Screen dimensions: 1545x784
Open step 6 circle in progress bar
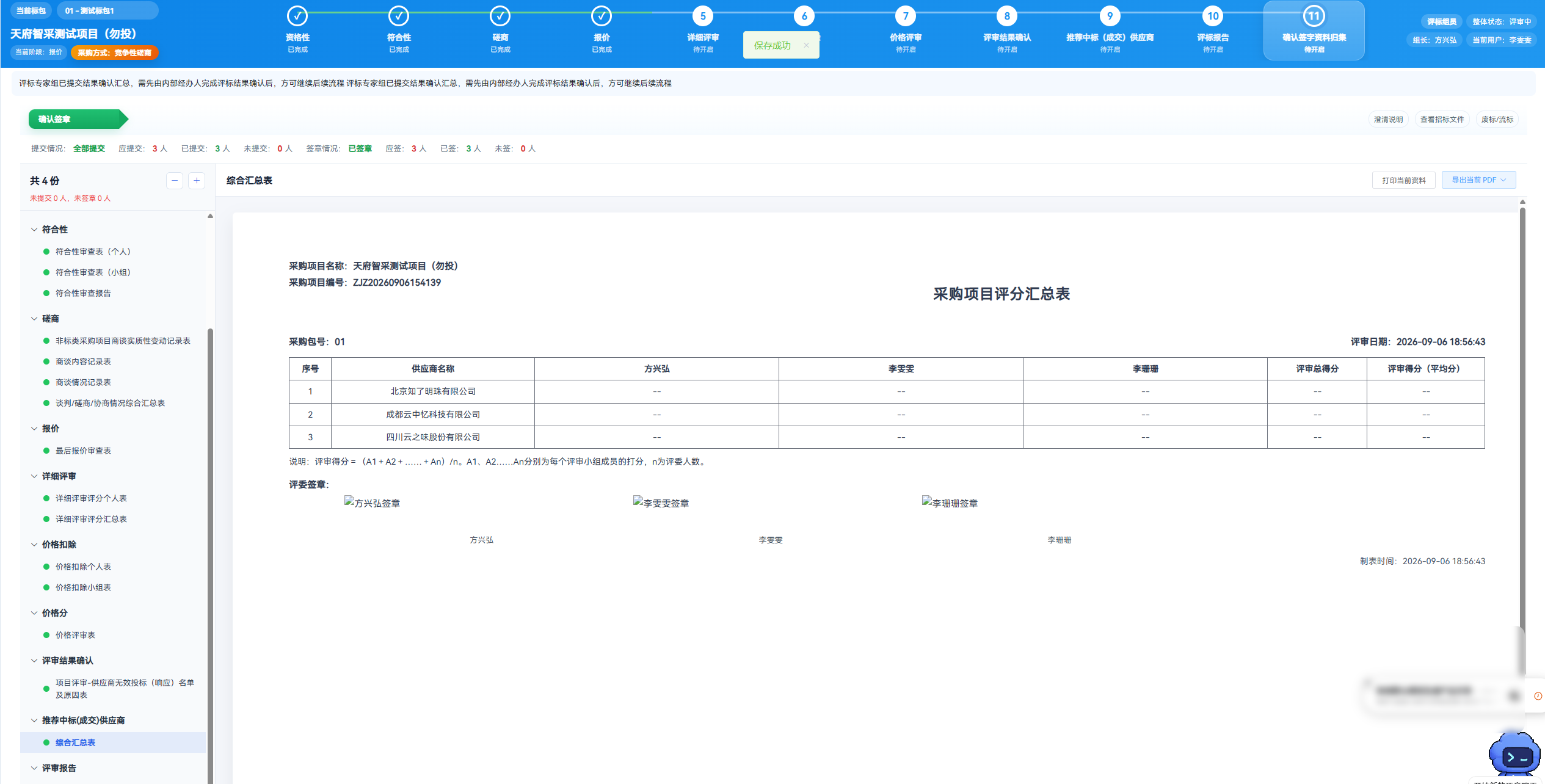coord(804,16)
